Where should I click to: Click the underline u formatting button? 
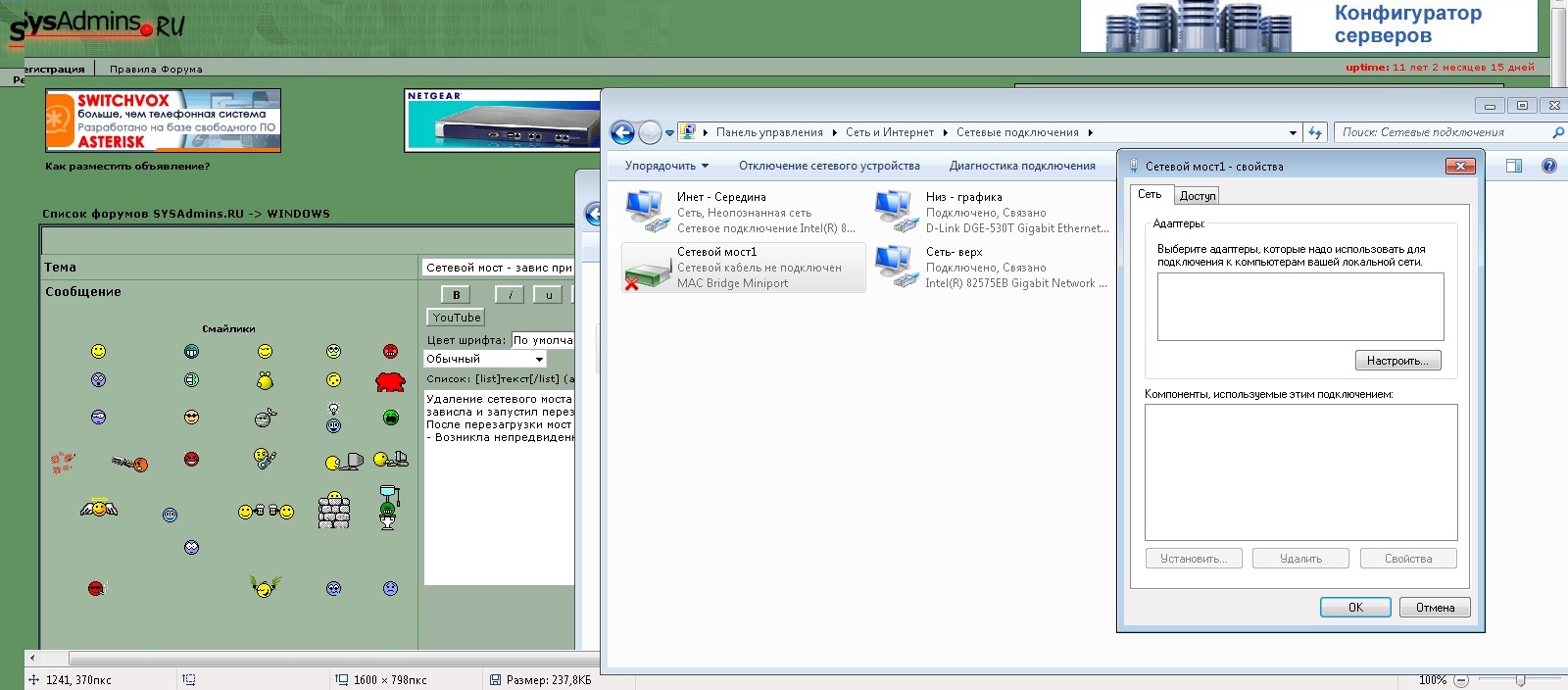(x=549, y=295)
